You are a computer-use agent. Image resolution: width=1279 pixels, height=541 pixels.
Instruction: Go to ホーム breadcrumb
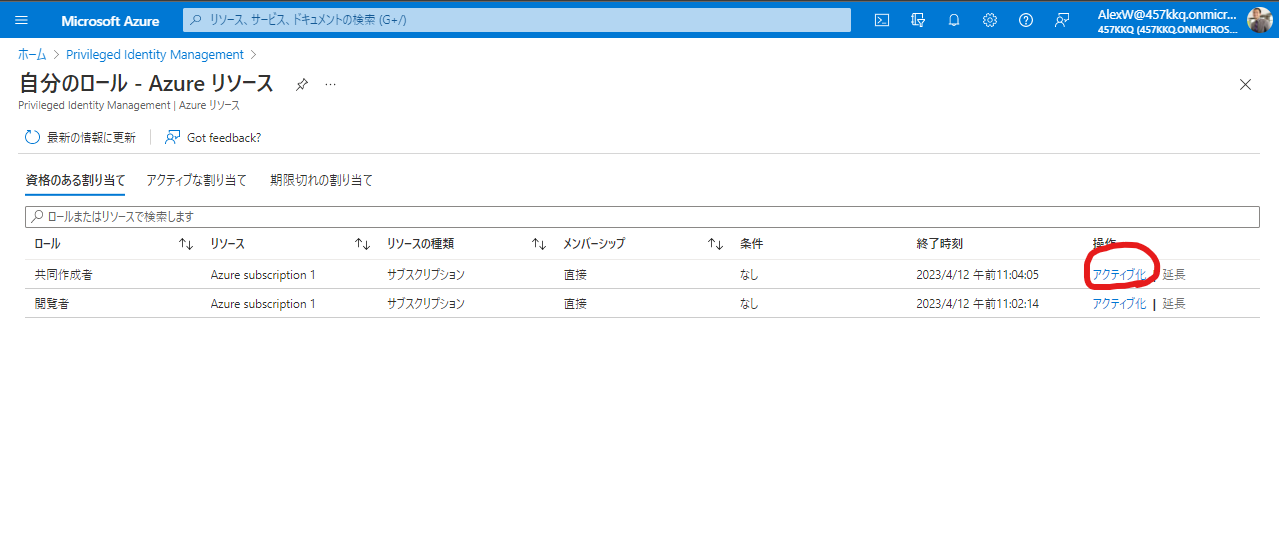tap(32, 55)
